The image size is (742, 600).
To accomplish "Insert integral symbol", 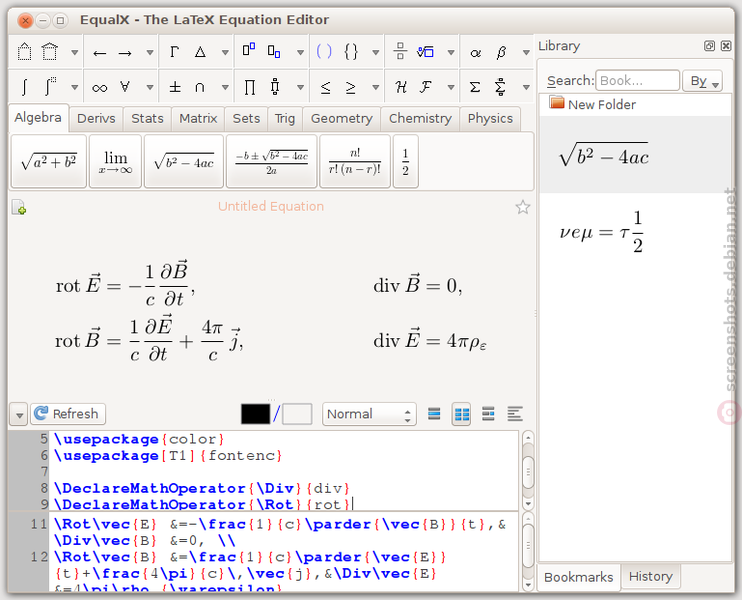I will click(x=24, y=87).
